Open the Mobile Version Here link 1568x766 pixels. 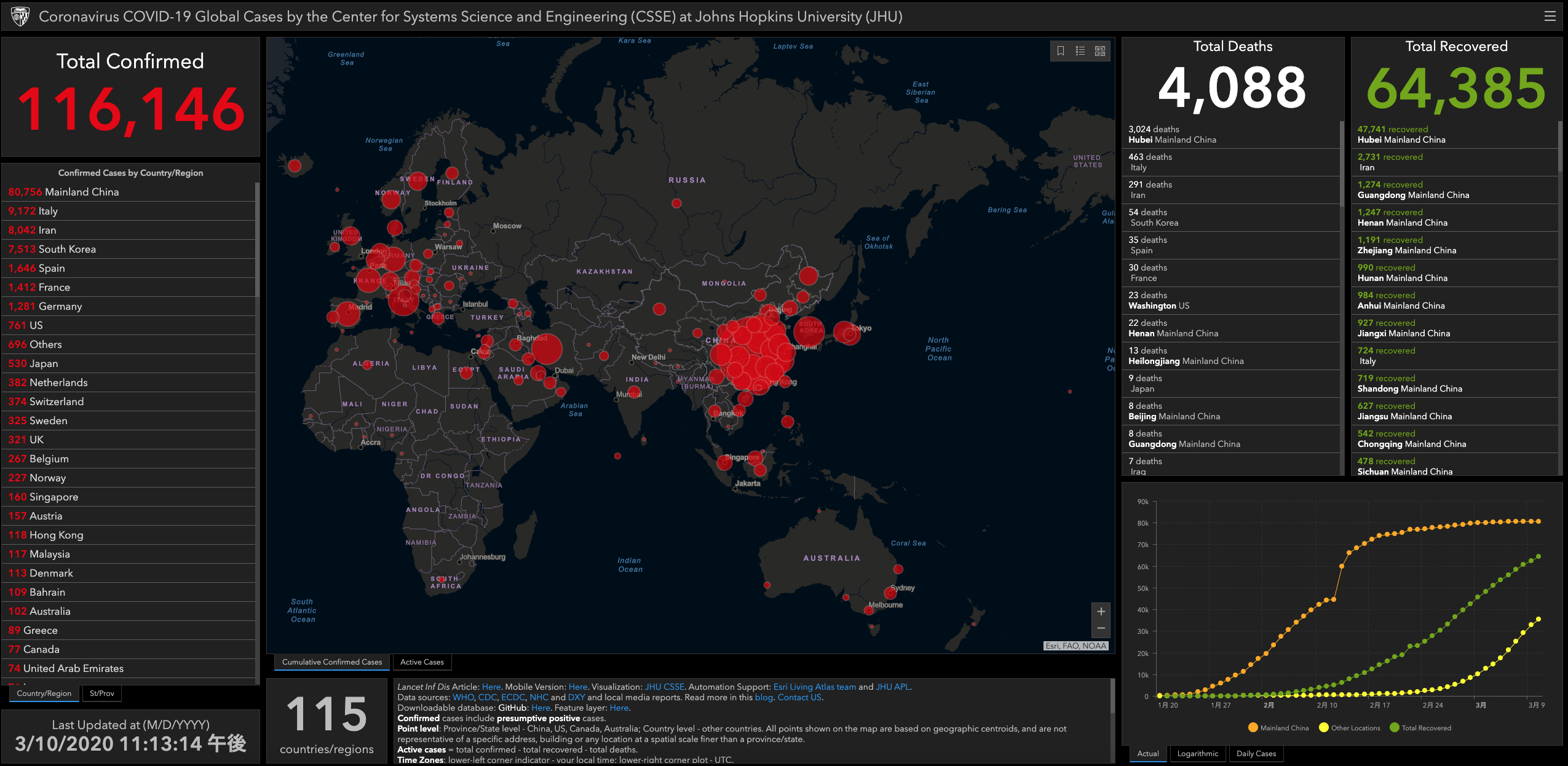tap(577, 687)
